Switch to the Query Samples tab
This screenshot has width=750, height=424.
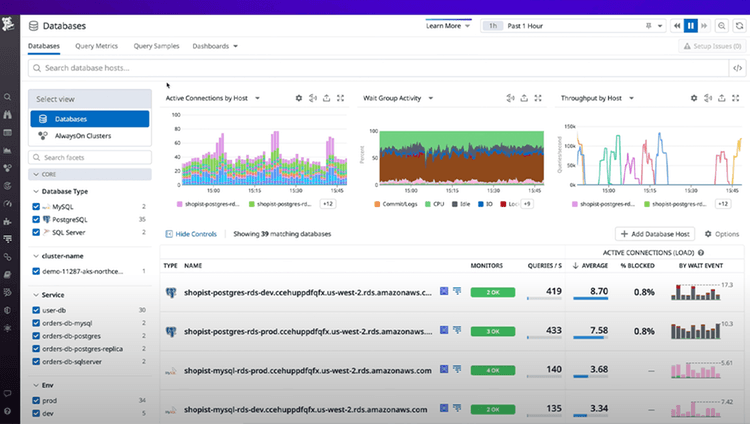tap(156, 46)
